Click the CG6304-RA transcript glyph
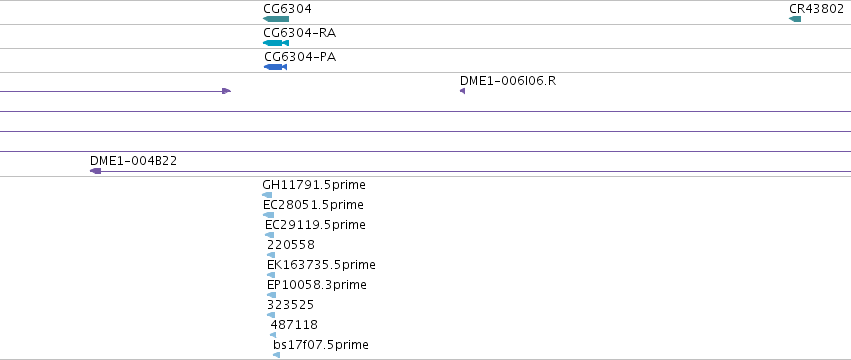851x360 pixels. point(276,43)
